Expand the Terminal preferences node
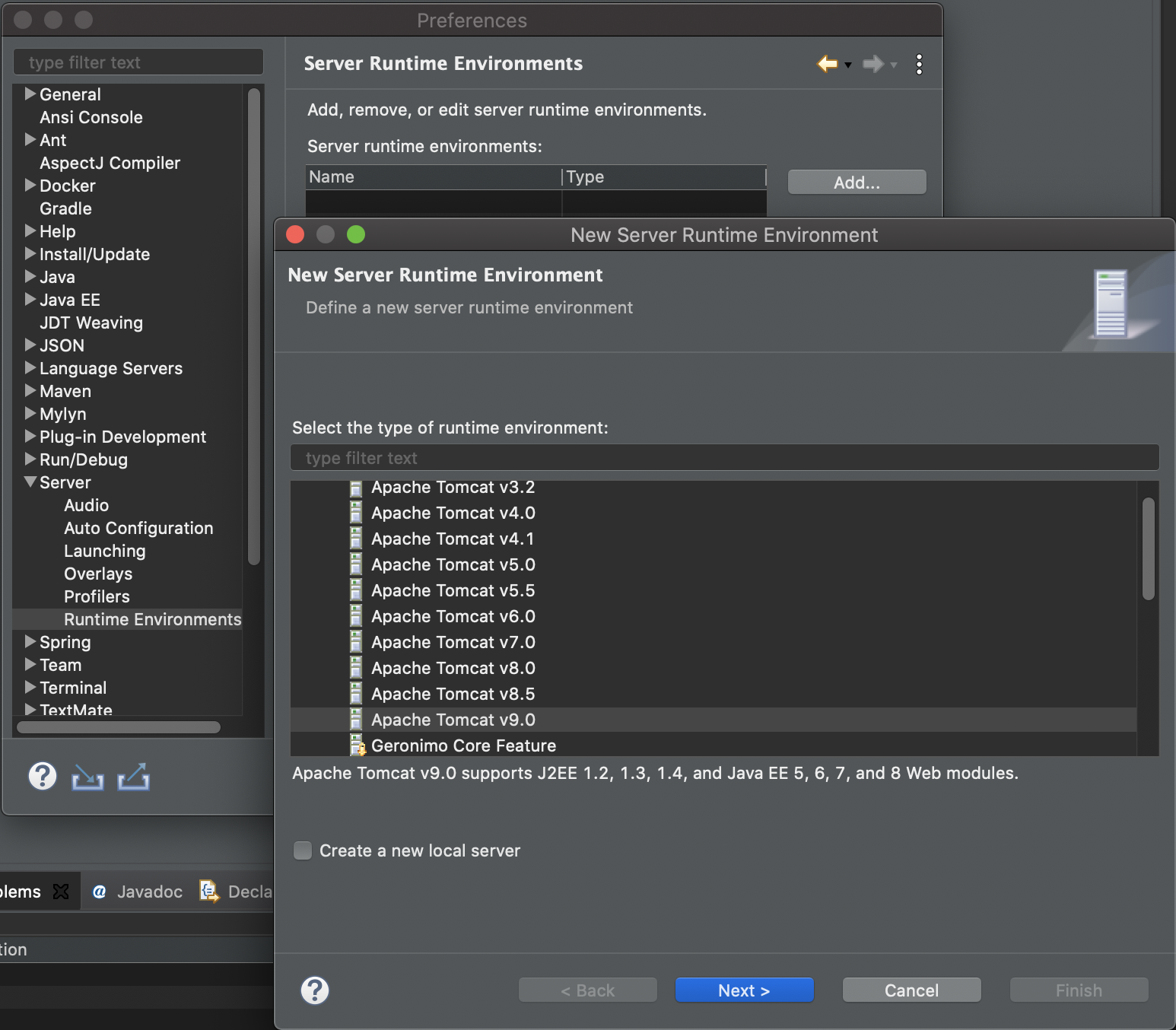 [x=30, y=687]
